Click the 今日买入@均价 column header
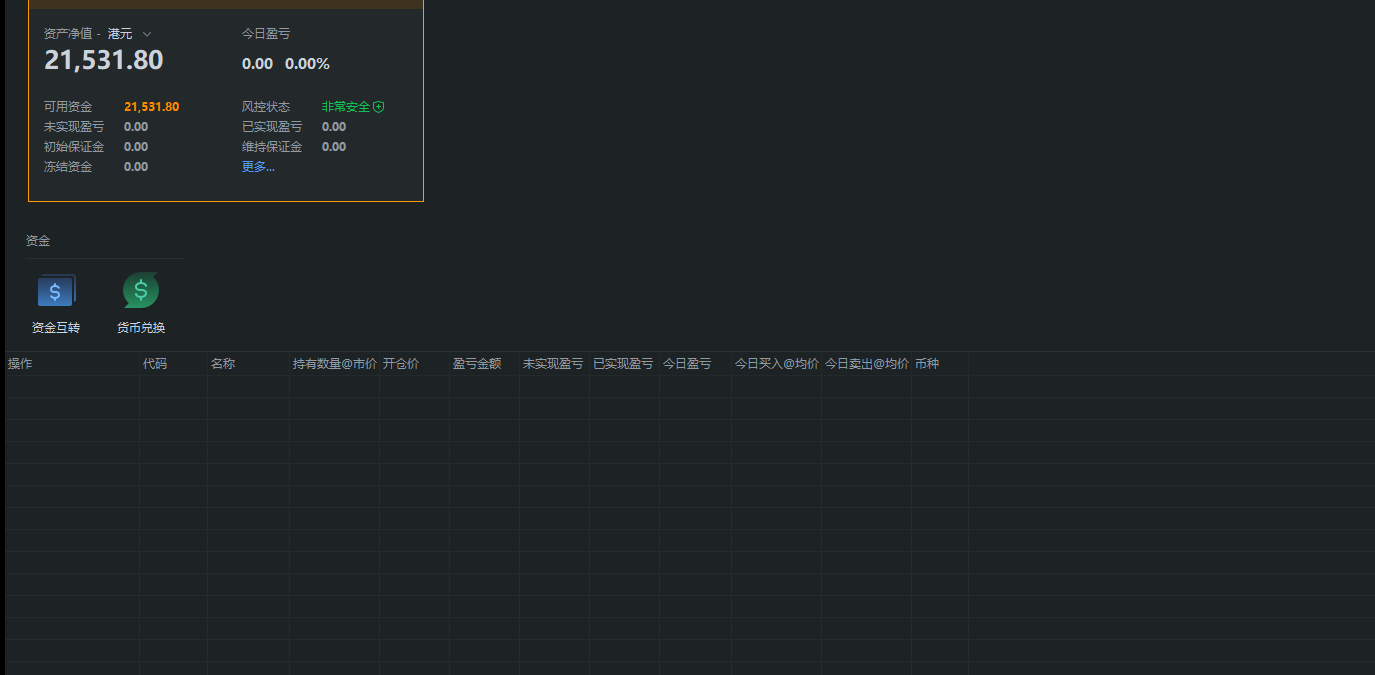The image size is (1375, 675). pos(777,364)
